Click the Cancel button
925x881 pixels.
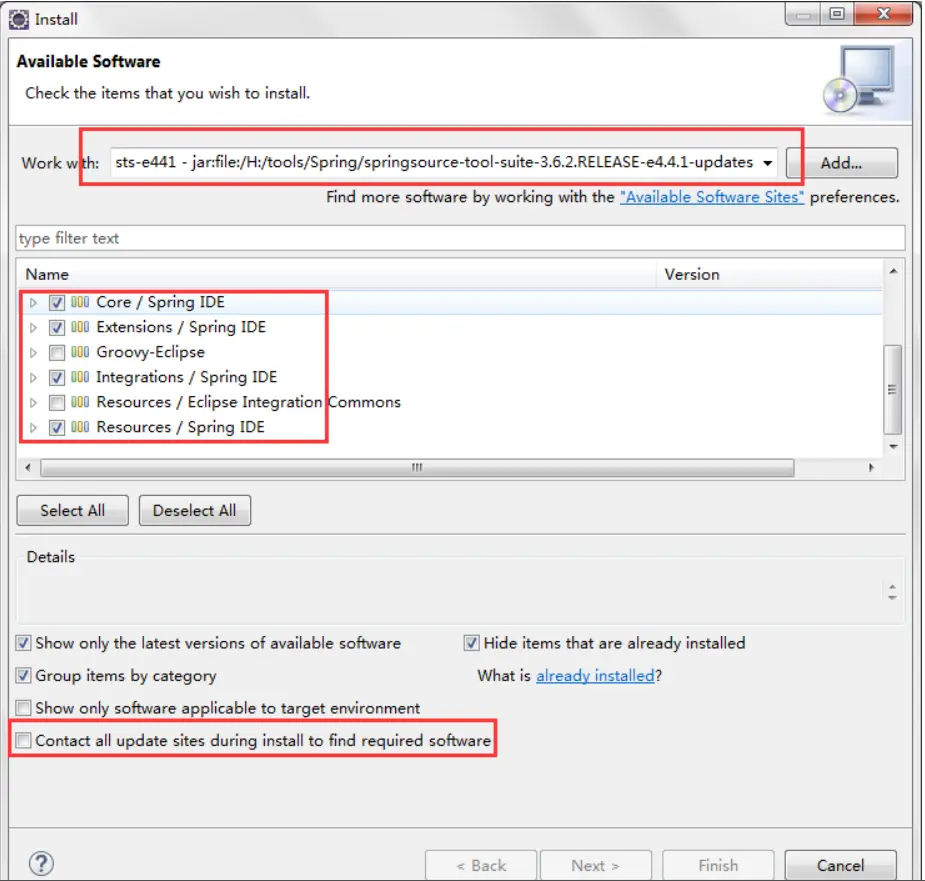(841, 865)
